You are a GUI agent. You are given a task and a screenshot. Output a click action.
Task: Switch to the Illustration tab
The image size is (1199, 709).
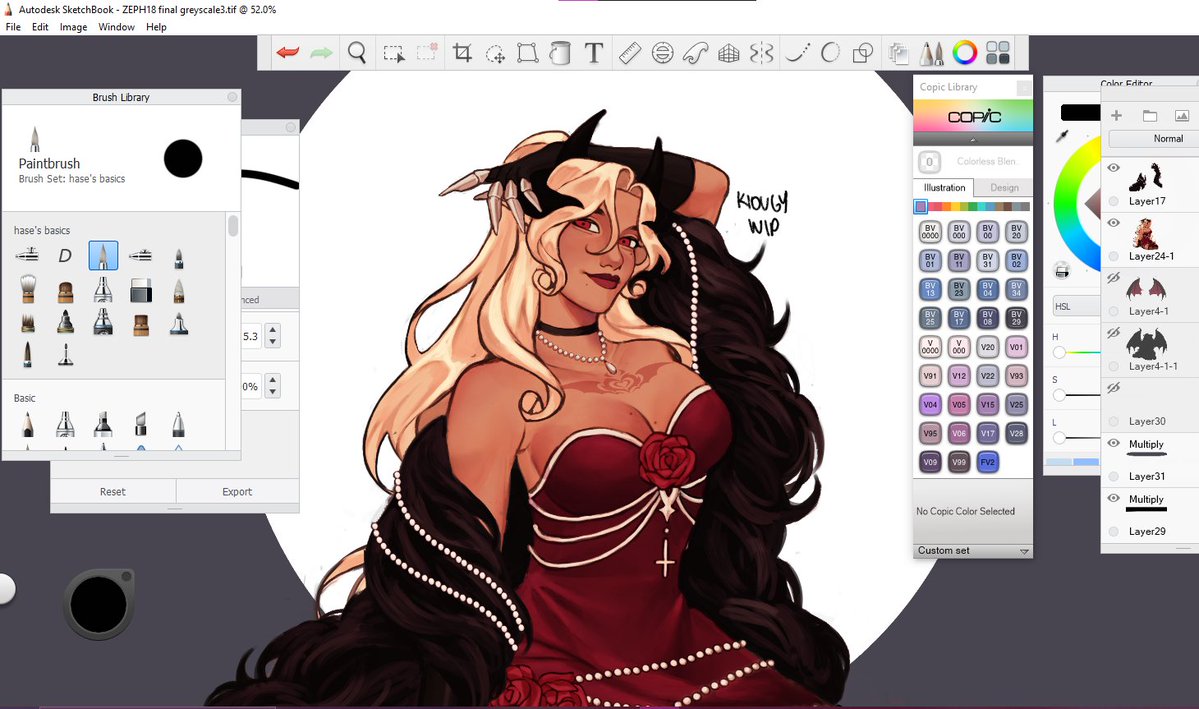tap(944, 187)
